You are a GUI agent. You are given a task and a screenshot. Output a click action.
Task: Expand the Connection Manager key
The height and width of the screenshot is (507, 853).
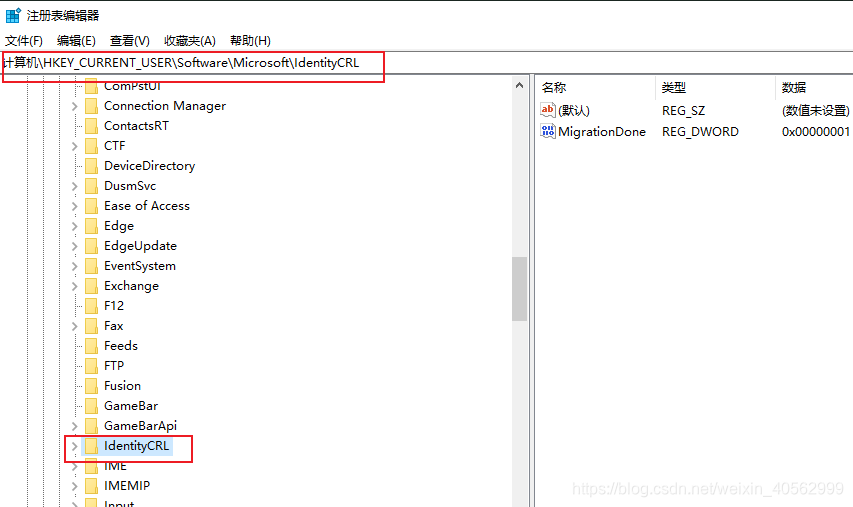[75, 107]
